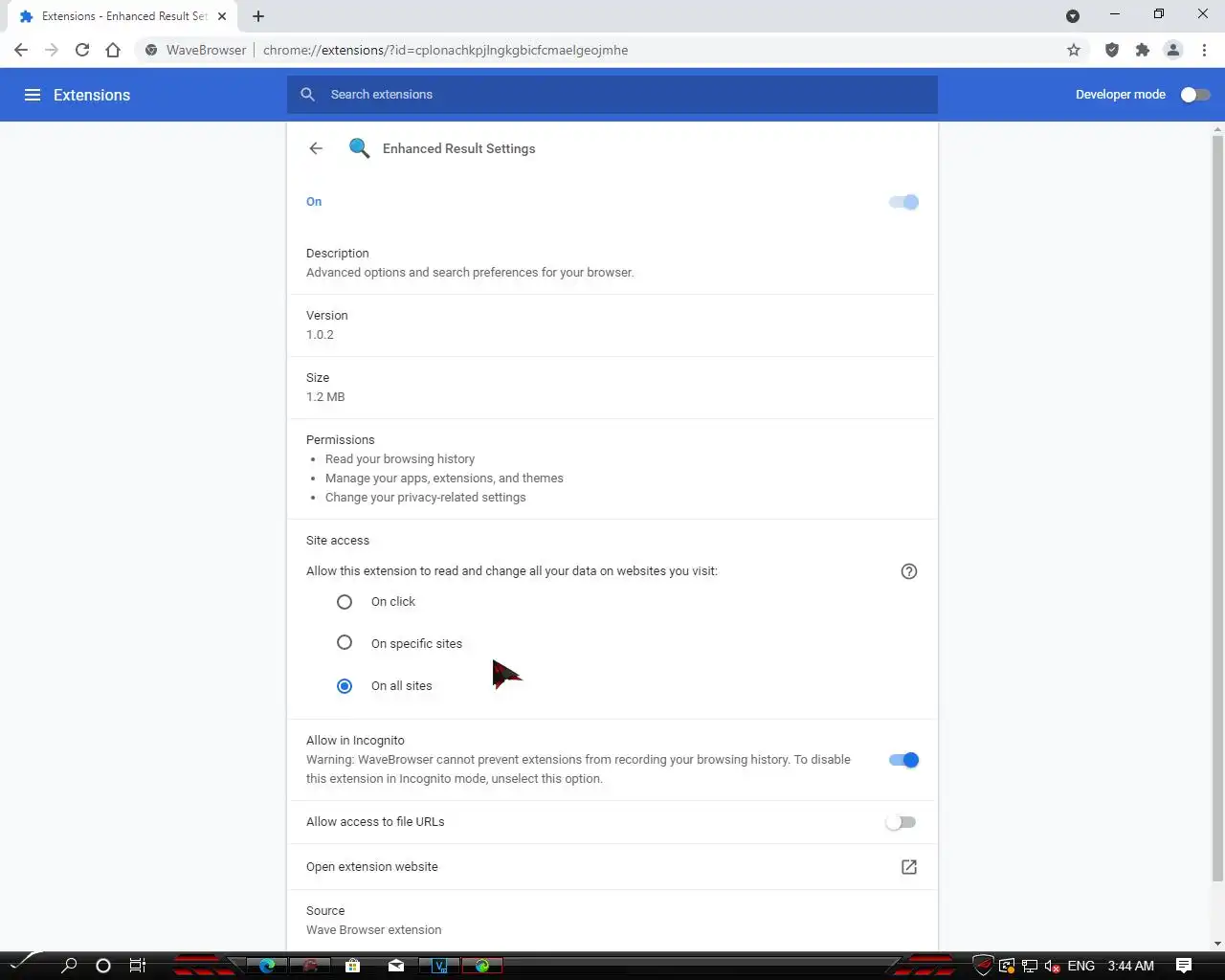The height and width of the screenshot is (980, 1225).
Task: Reload the current page
Action: (x=82, y=50)
